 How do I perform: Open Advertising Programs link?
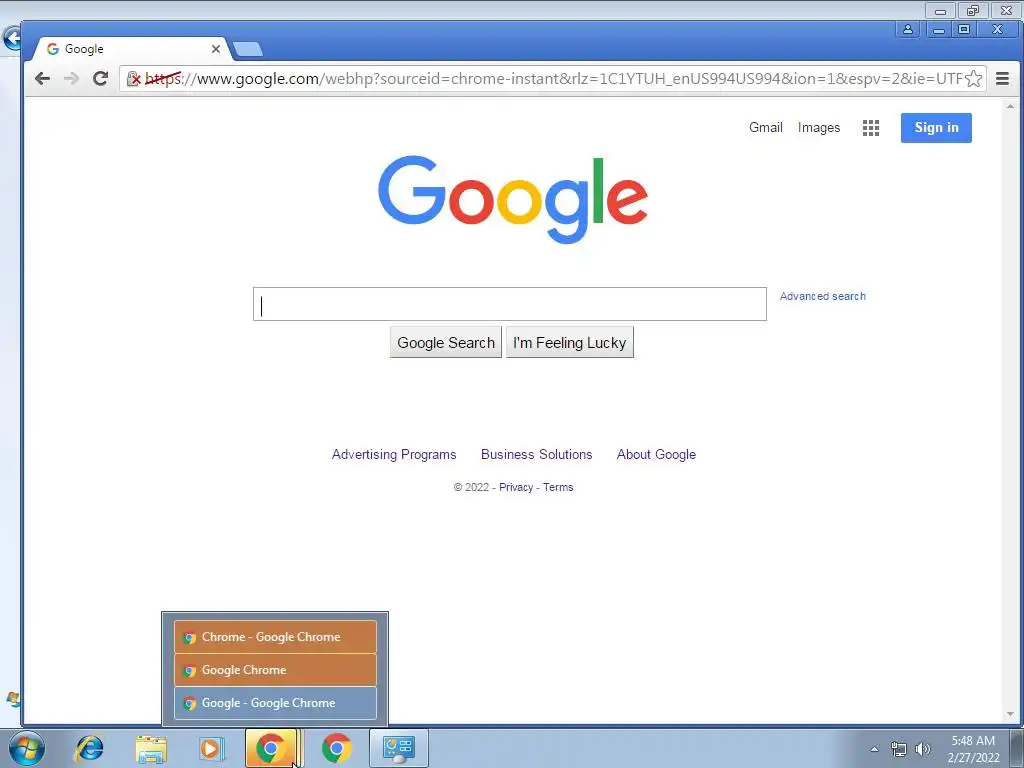[x=394, y=455]
